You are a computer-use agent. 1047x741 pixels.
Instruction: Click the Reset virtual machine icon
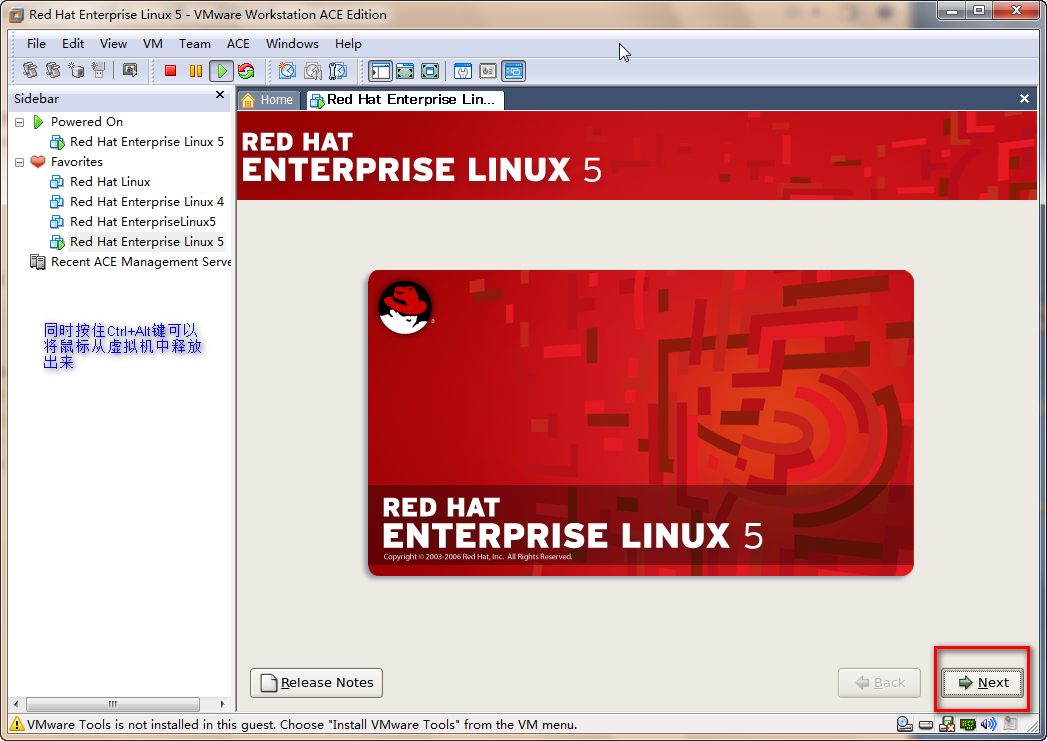(x=246, y=71)
